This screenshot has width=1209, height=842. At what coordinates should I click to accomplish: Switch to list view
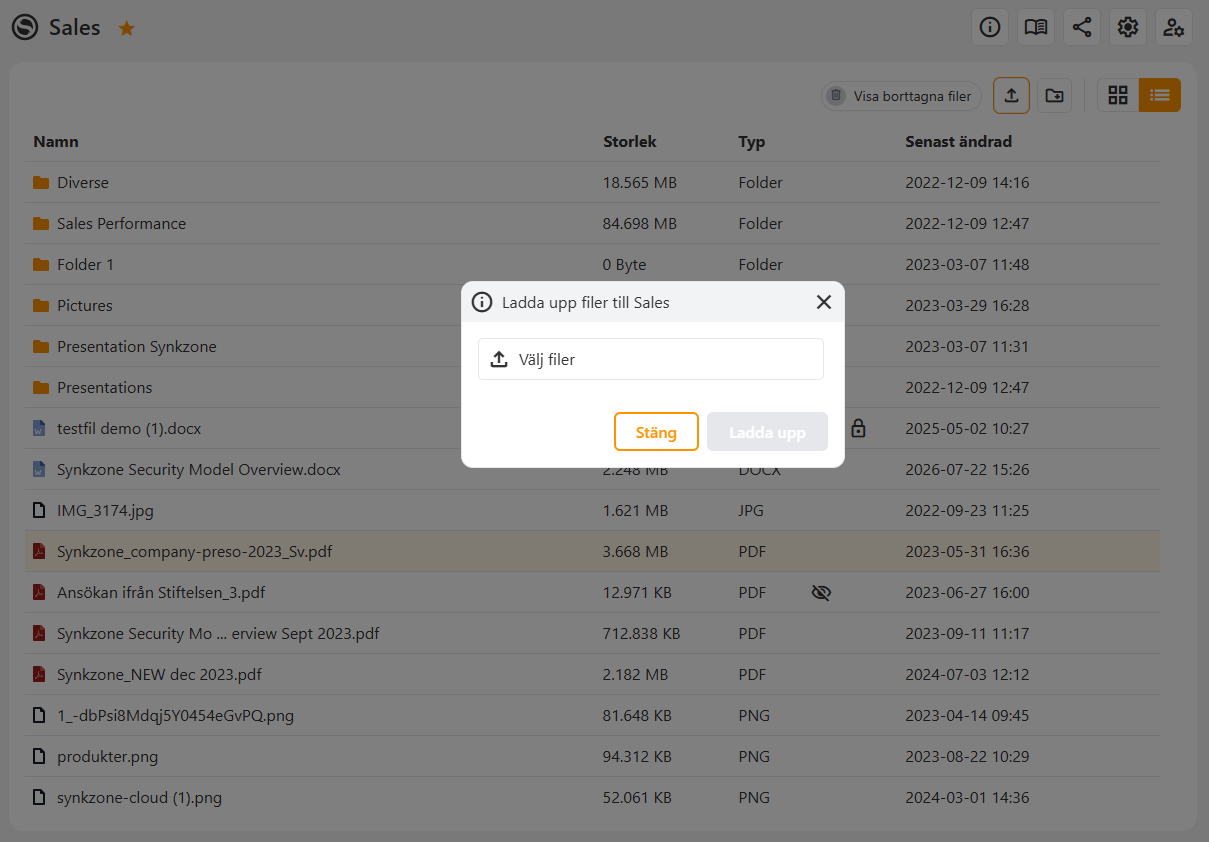[x=1160, y=95]
